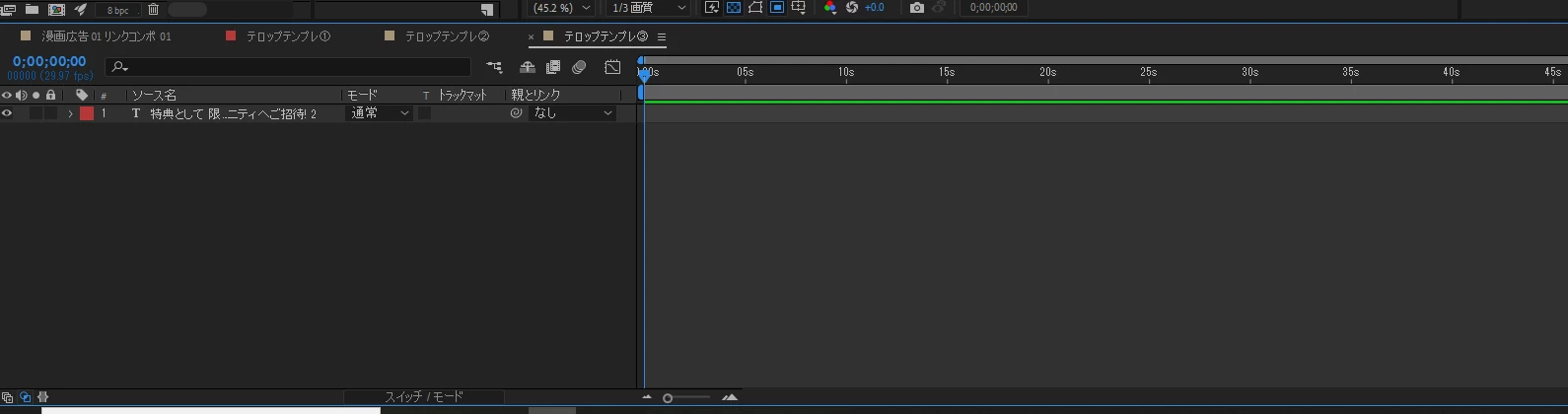Toggle in/out/duration pane icon
Image resolution: width=1568 pixels, height=414 pixels.
(x=42, y=397)
